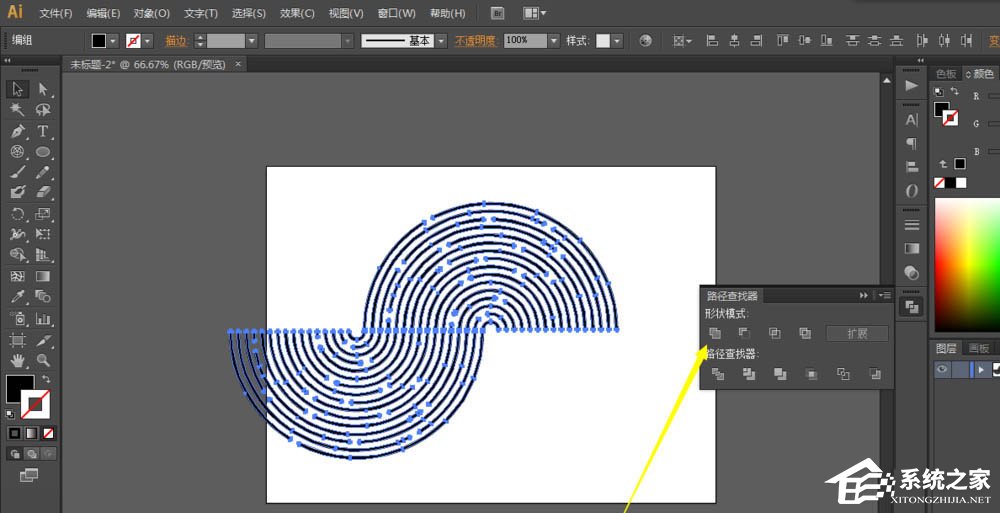Click the 扩展 button in Pathfinder

[x=856, y=334]
